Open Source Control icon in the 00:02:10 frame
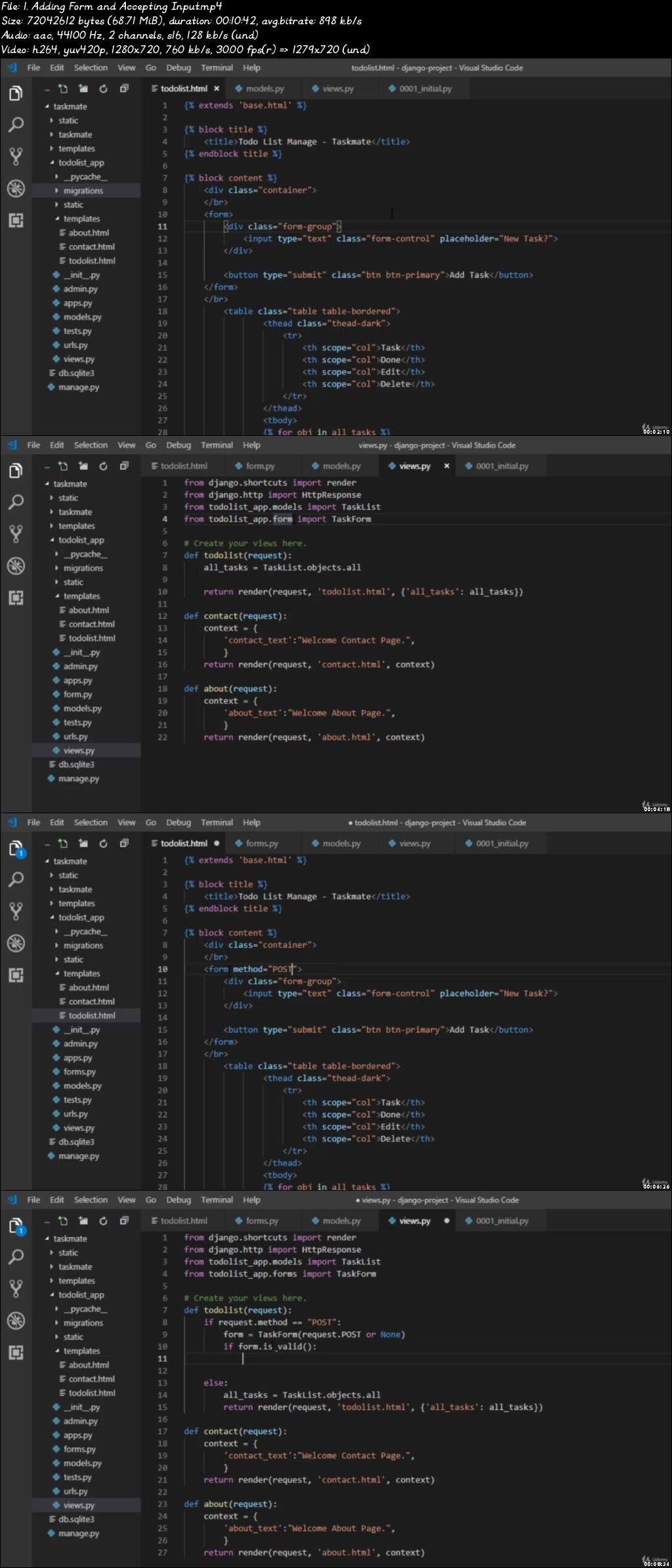Viewport: 672px width, 1568px height. [x=16, y=156]
